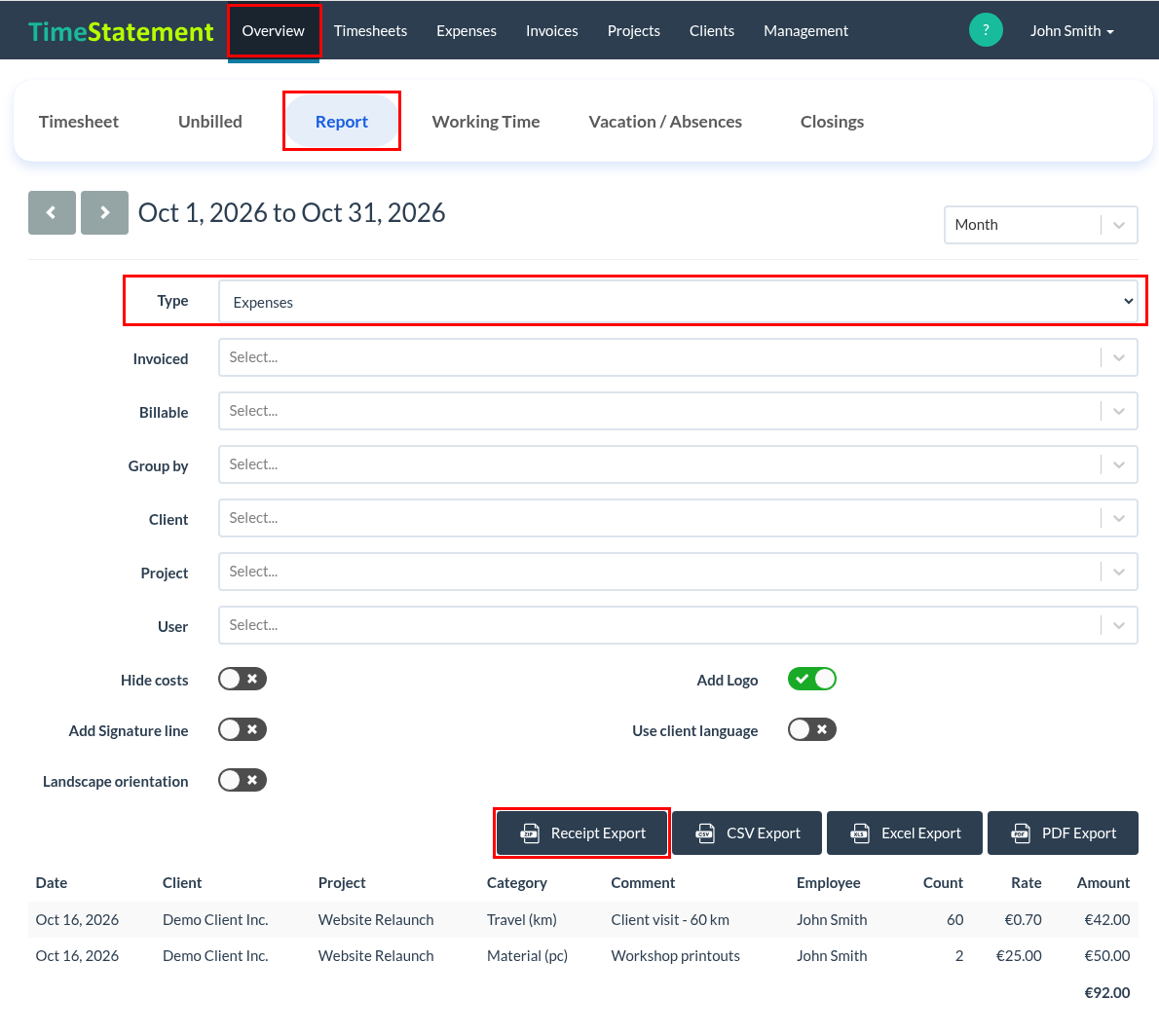Open the Timesheets menu
This screenshot has height=1036, width=1159.
tap(370, 30)
